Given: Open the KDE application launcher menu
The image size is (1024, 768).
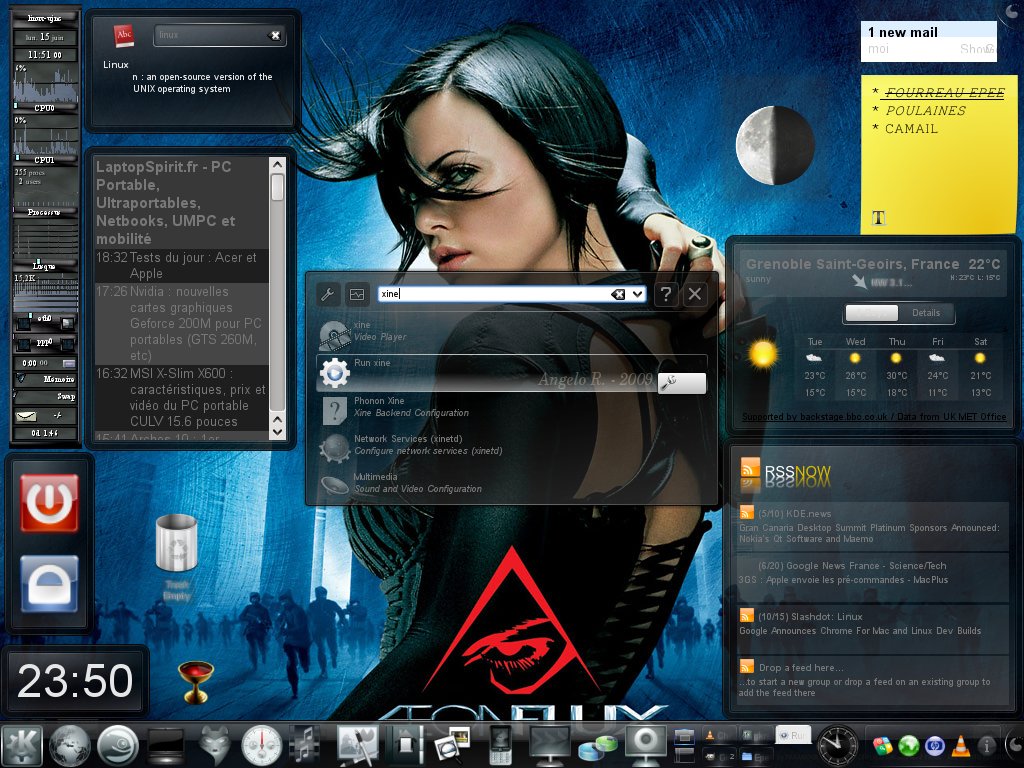Looking at the screenshot, I should coord(22,745).
